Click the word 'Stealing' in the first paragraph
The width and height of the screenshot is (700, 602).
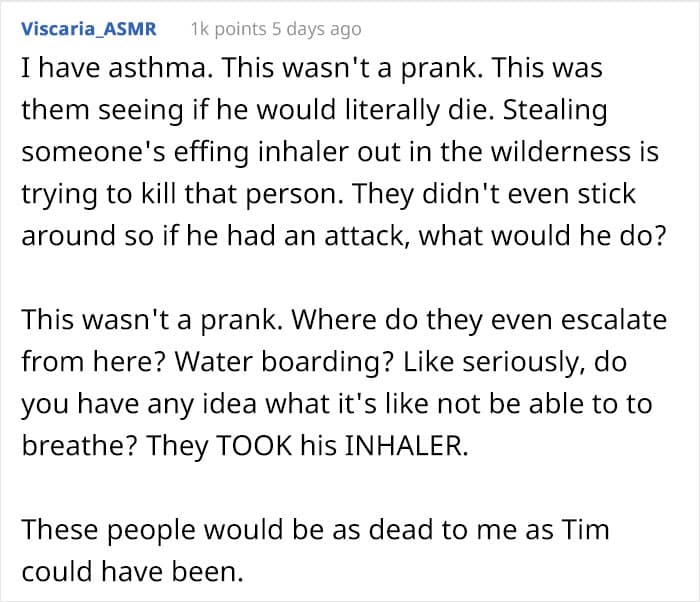[555, 110]
